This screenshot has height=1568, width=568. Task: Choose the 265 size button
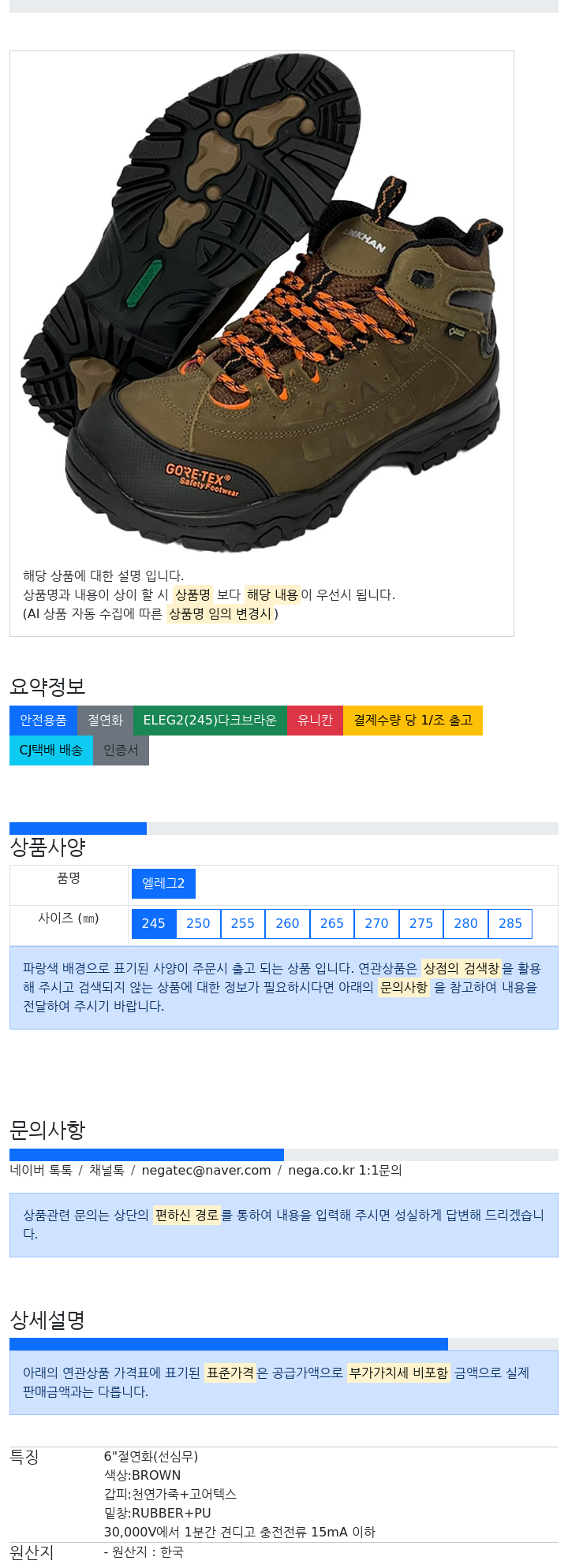pyautogui.click(x=332, y=923)
